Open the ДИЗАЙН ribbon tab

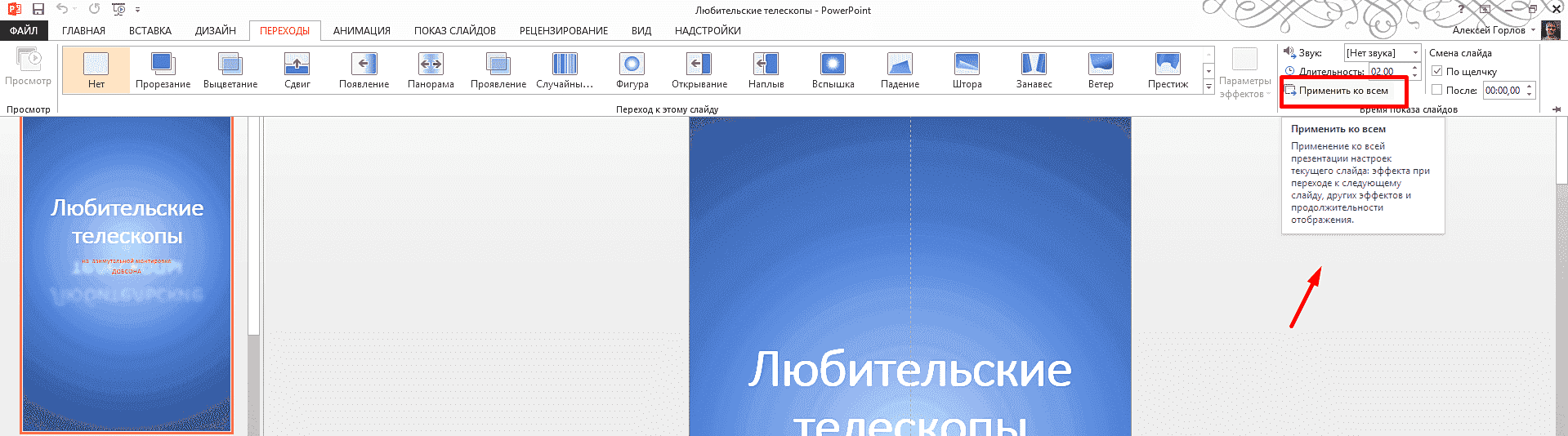pos(215,31)
